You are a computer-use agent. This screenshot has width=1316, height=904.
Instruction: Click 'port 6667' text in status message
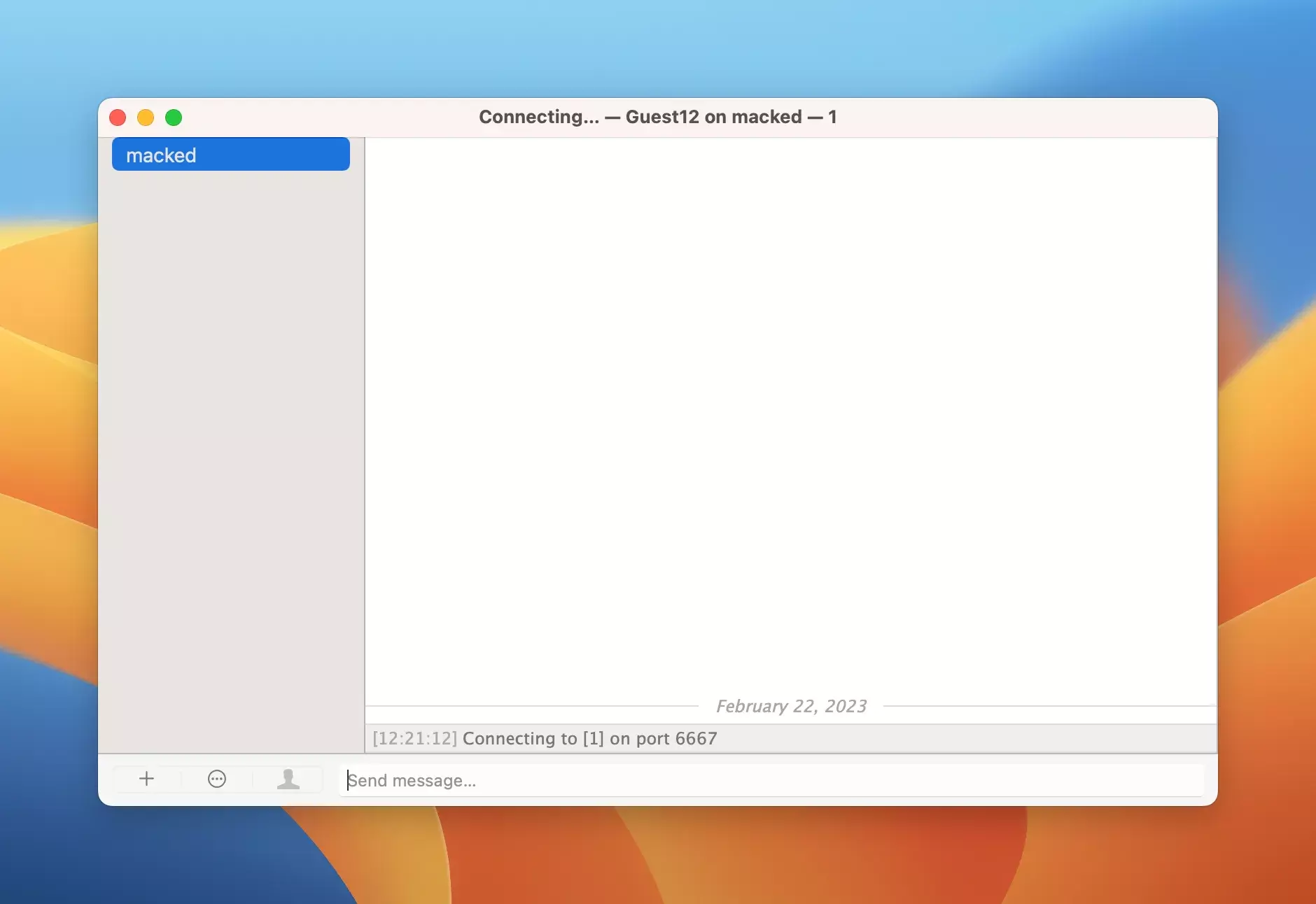pos(676,739)
